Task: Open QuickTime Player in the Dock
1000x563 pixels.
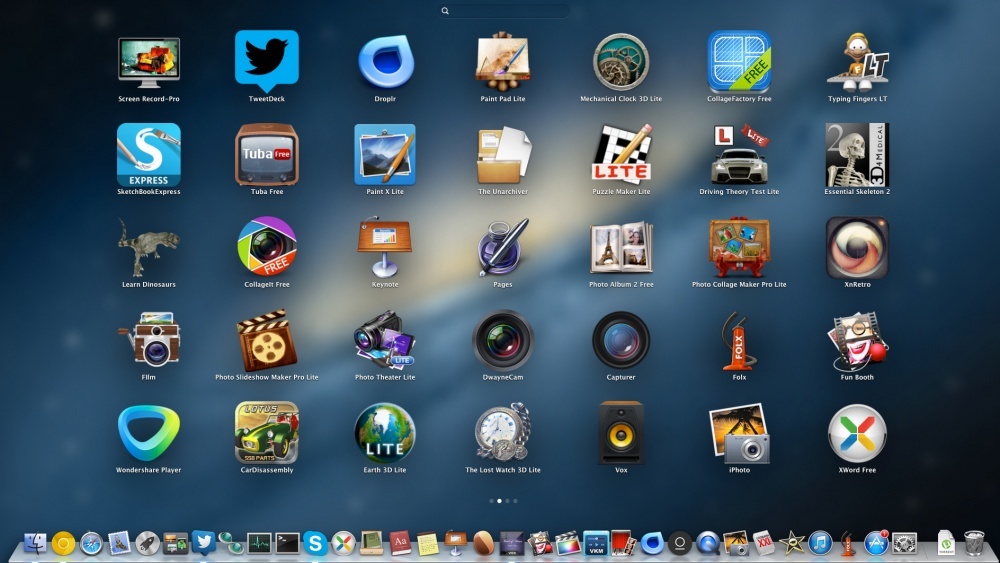Action: click(708, 543)
